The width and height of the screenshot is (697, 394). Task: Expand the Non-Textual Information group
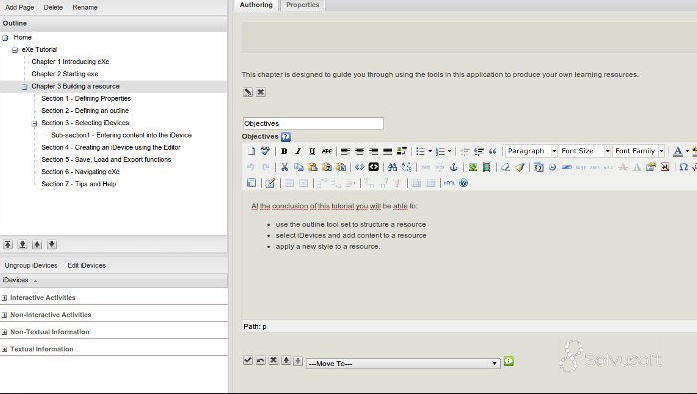(x=4, y=332)
